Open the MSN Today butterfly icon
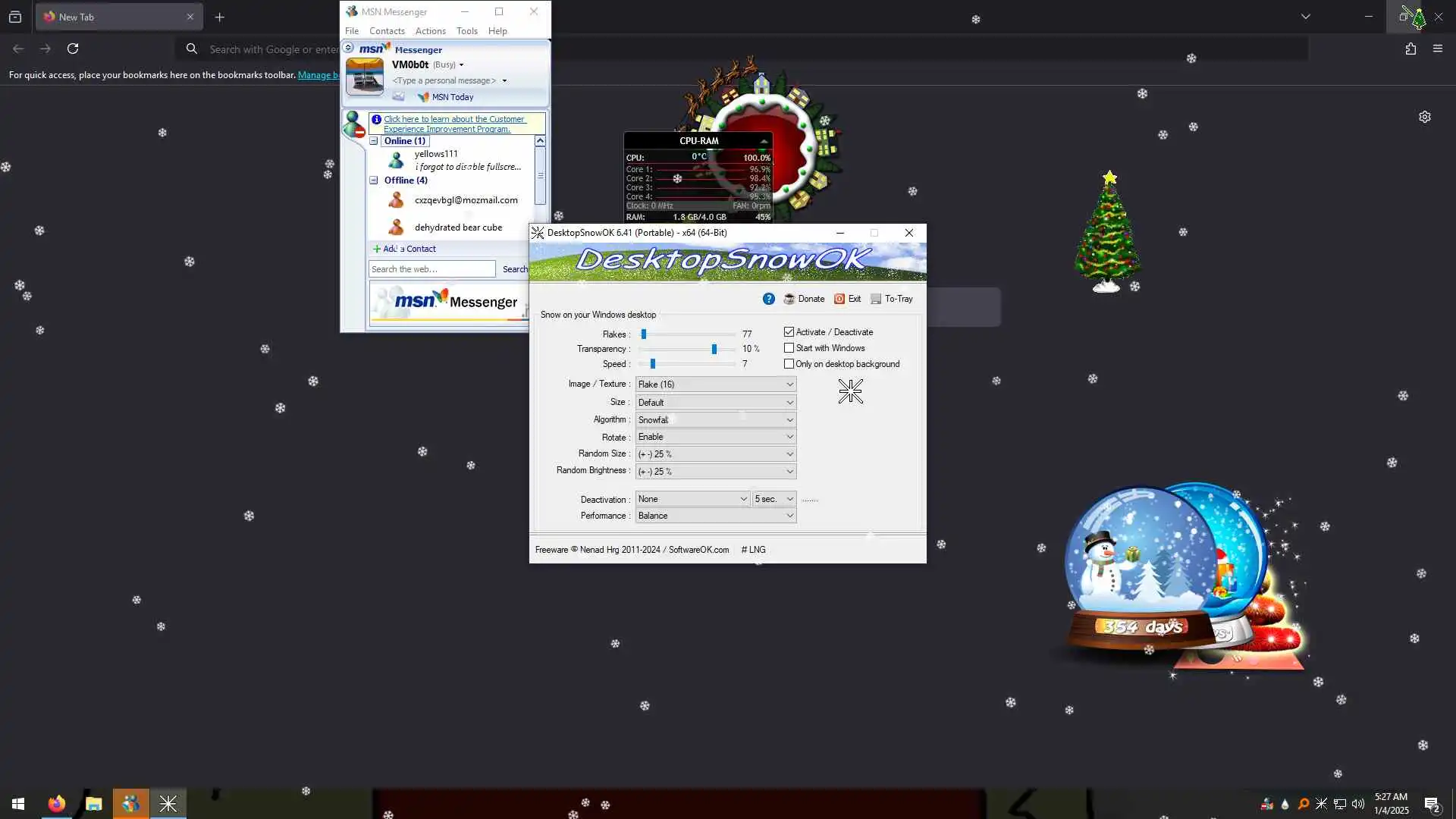 [423, 97]
